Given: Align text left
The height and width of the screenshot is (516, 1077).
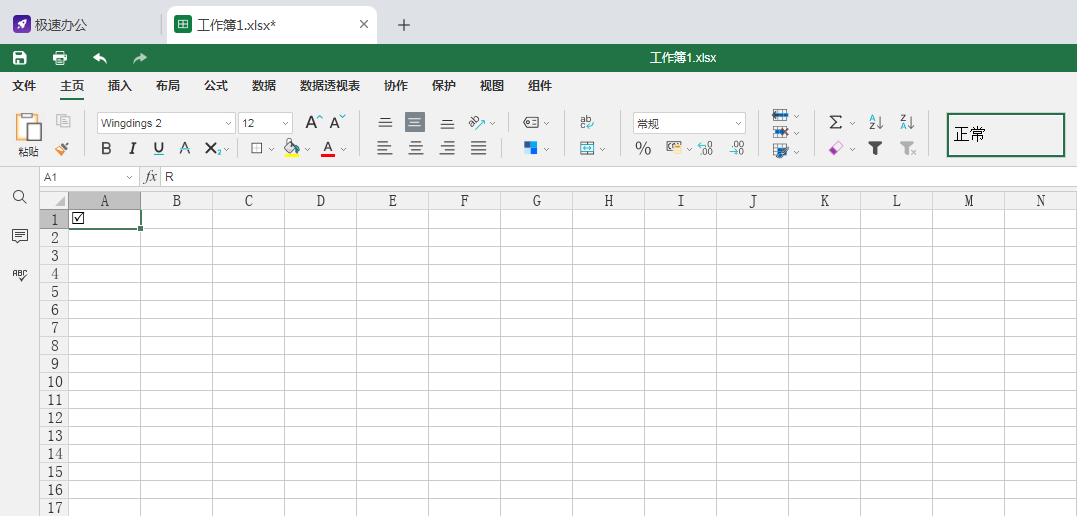Looking at the screenshot, I should [x=385, y=148].
